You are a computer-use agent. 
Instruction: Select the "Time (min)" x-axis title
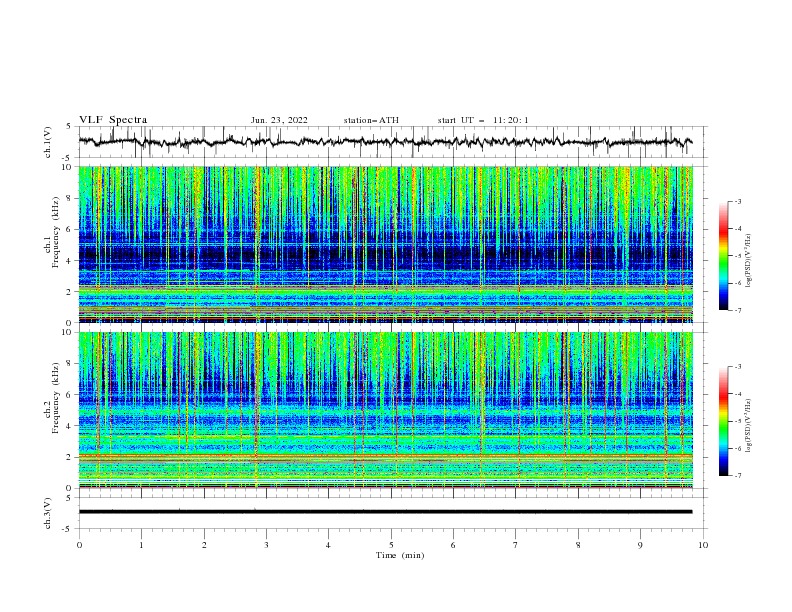pyautogui.click(x=400, y=555)
